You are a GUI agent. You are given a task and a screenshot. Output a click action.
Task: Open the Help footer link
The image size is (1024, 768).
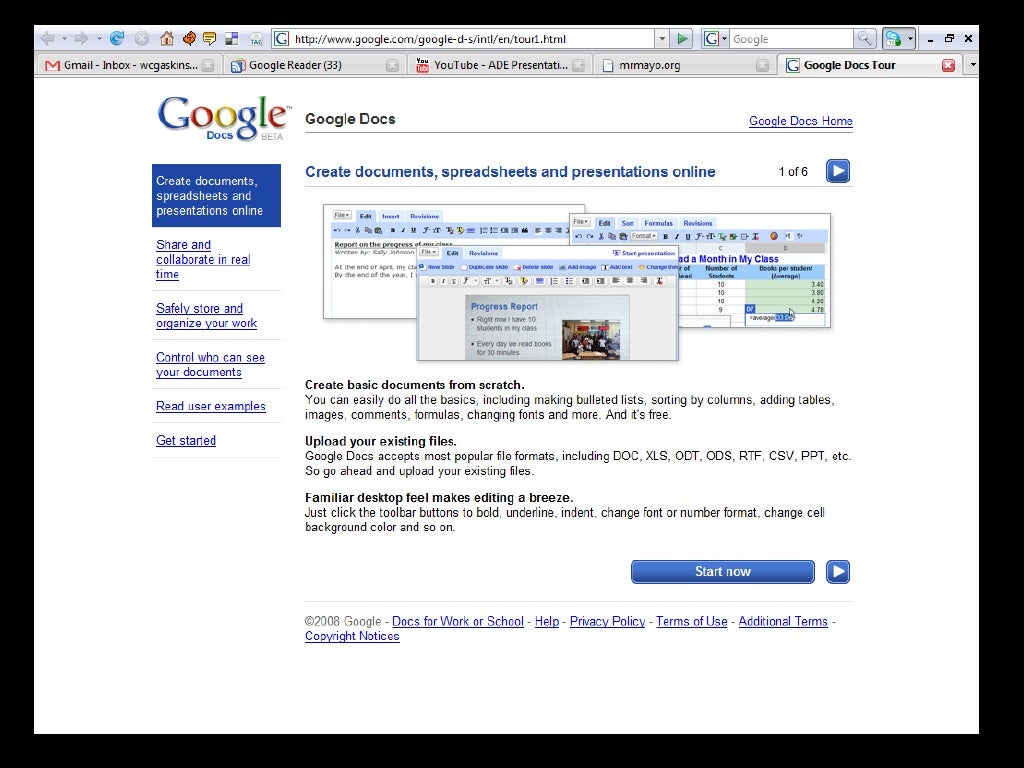click(x=547, y=622)
